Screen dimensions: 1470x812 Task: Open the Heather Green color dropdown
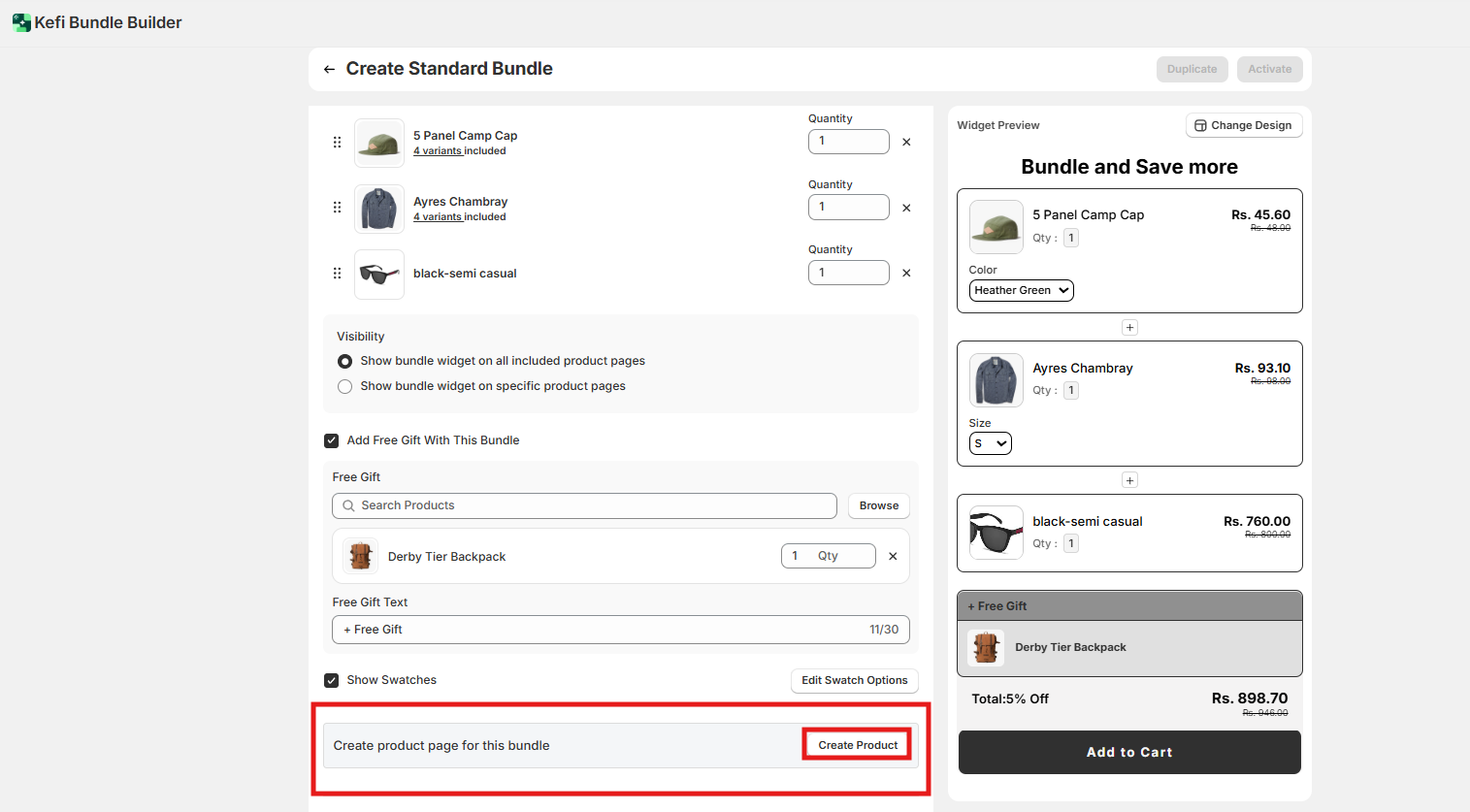[1021, 290]
